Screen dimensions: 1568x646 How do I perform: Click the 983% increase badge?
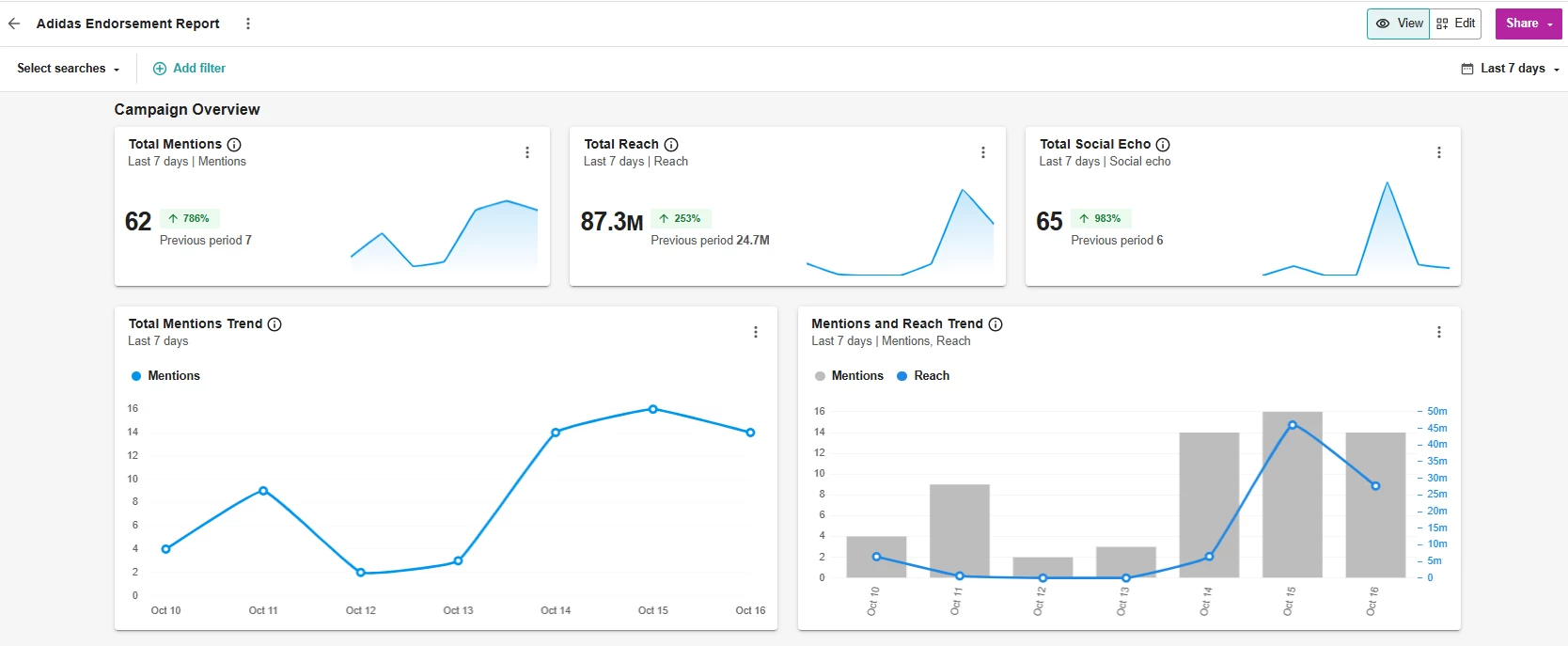point(1101,219)
